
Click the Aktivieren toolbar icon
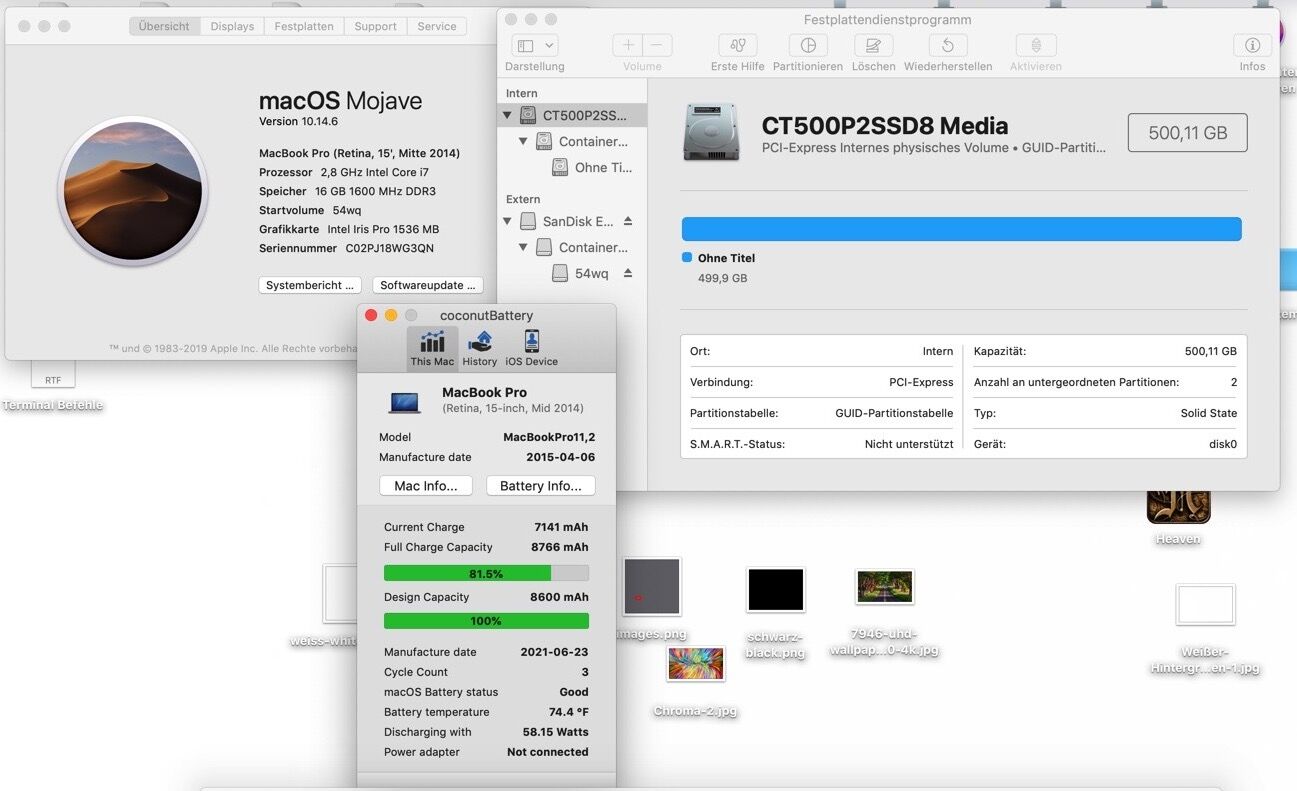click(x=1036, y=46)
